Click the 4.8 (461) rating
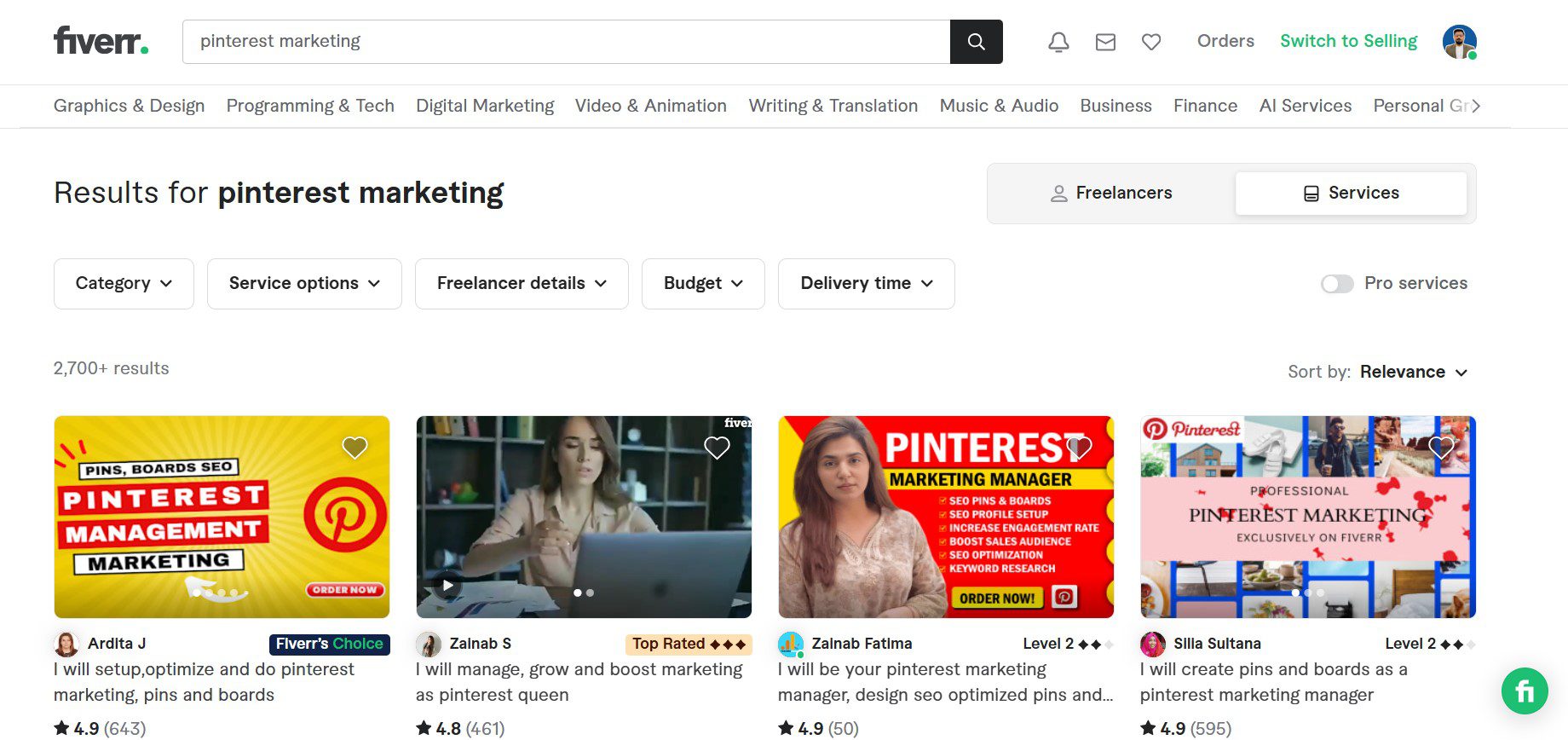 [460, 729]
